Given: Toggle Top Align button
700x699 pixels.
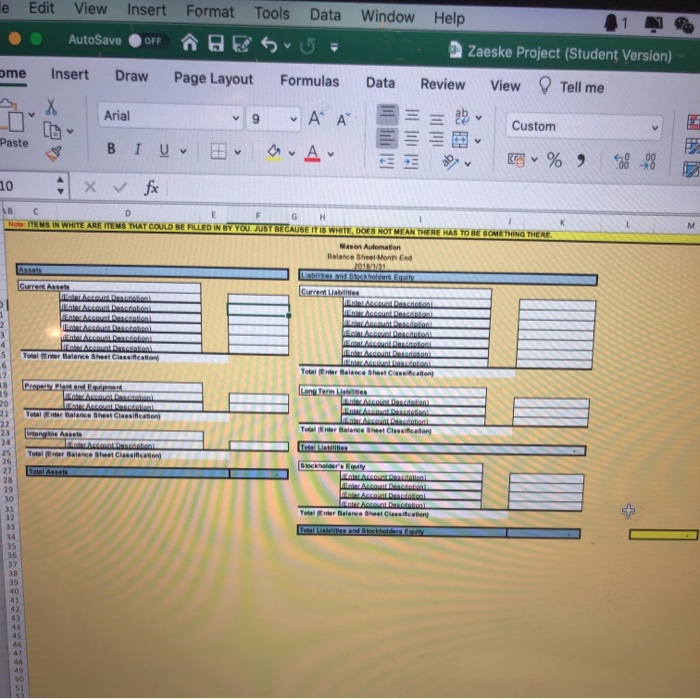Looking at the screenshot, I should click(387, 114).
